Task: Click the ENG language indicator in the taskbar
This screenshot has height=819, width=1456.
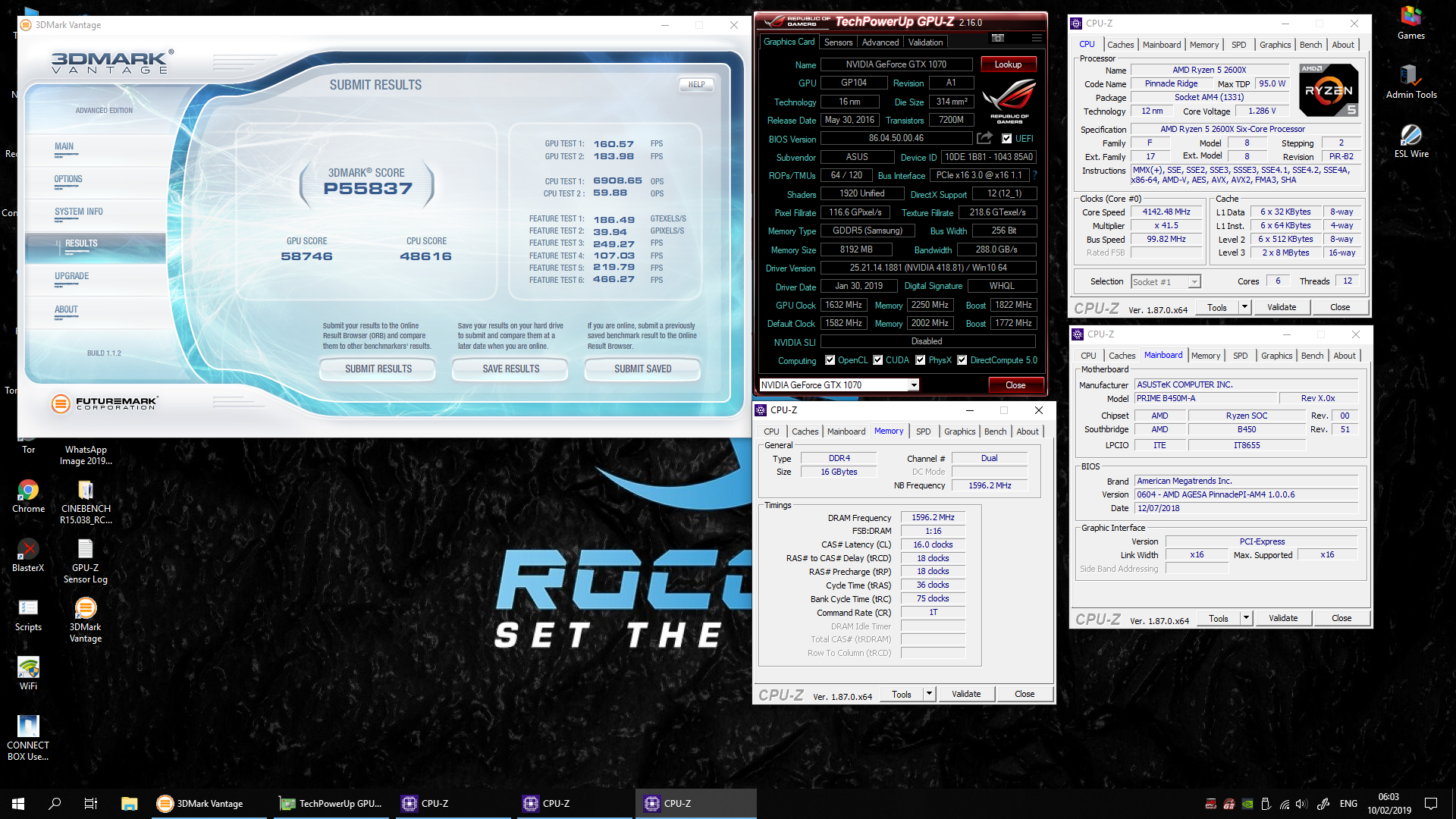Action: 1348,804
